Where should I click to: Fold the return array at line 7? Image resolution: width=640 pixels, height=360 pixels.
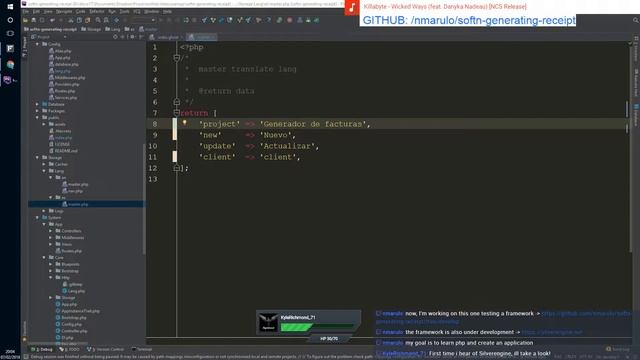click(177, 113)
